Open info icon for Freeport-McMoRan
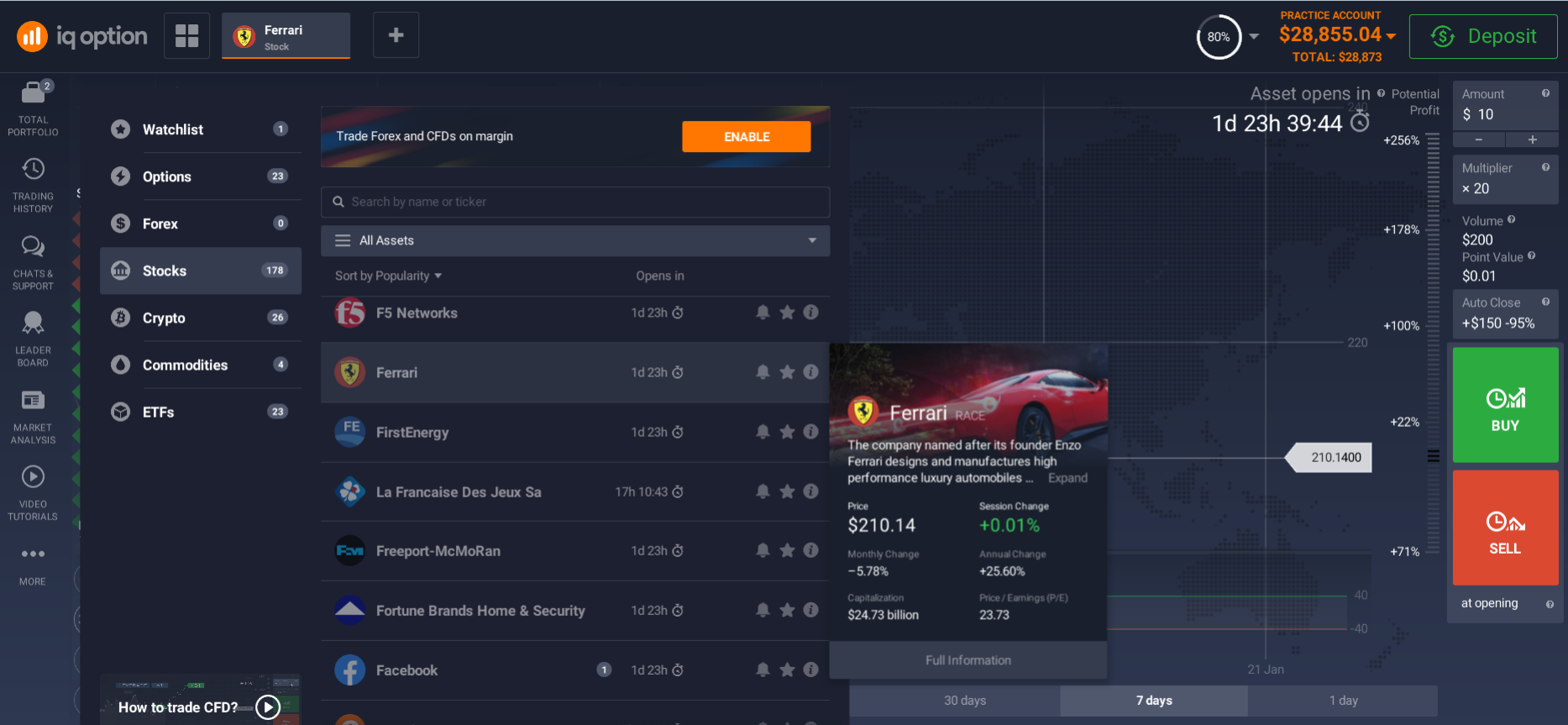Screen dimensions: 1568x725 [810, 550]
